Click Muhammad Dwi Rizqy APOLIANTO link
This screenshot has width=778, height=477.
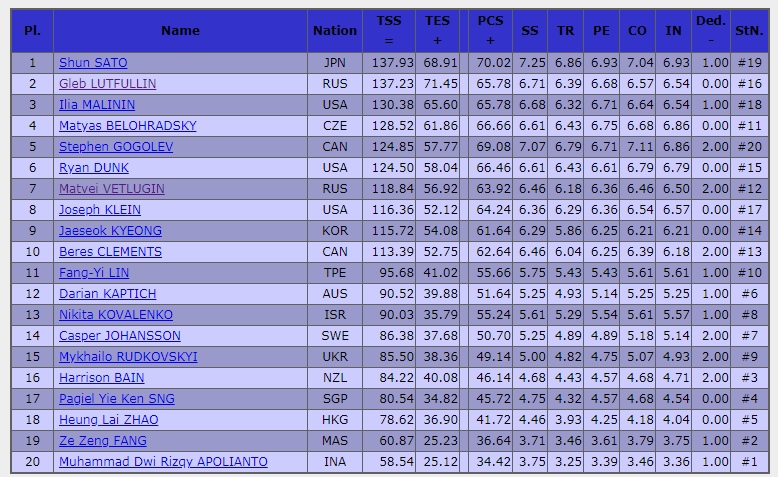163,462
